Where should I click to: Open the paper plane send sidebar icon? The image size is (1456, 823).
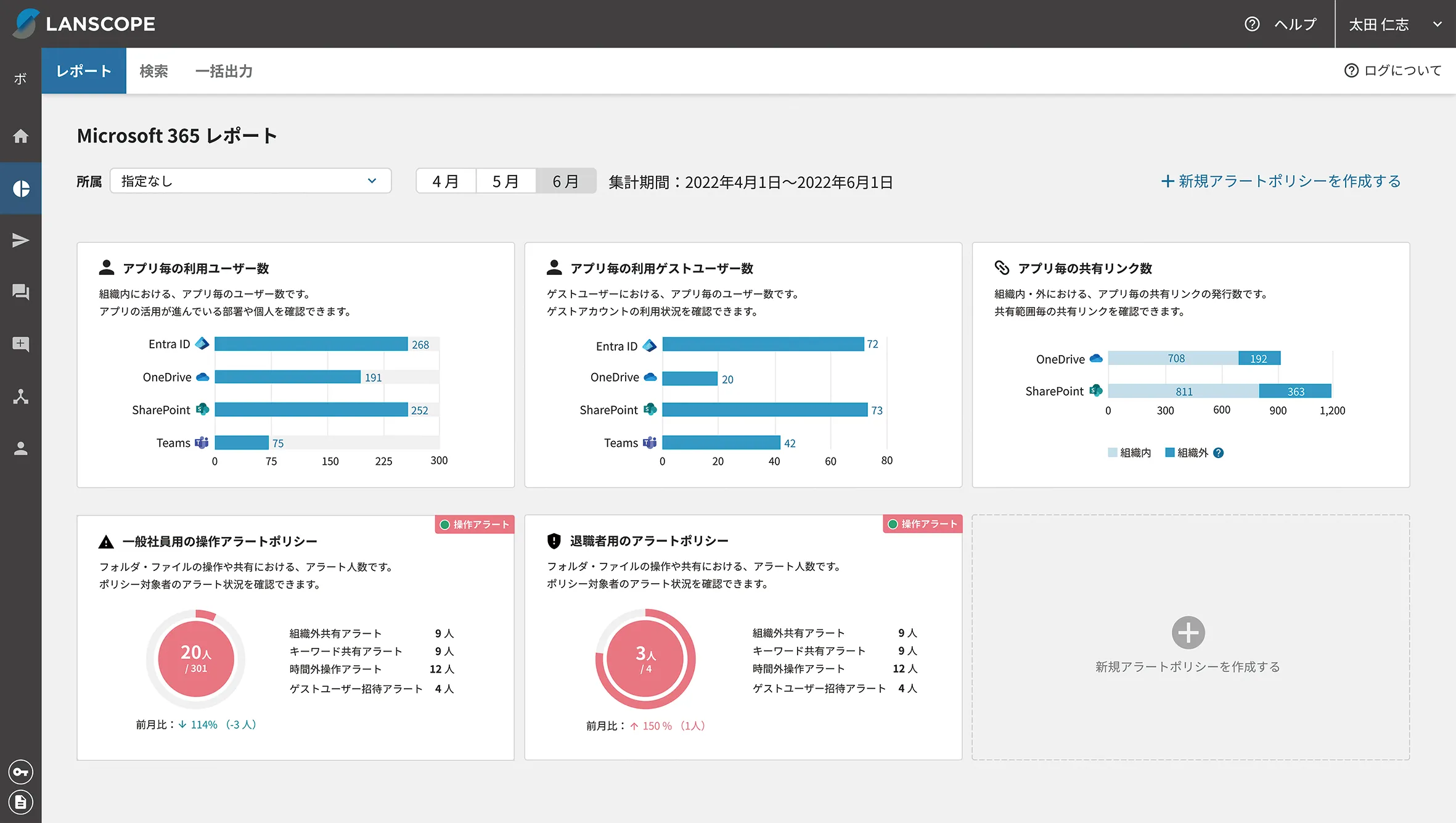click(x=21, y=240)
